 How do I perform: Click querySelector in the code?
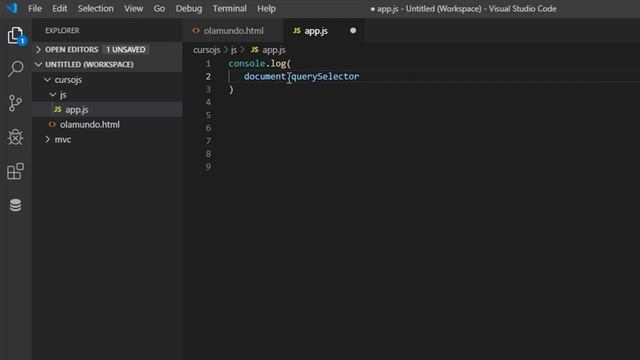[x=325, y=76]
